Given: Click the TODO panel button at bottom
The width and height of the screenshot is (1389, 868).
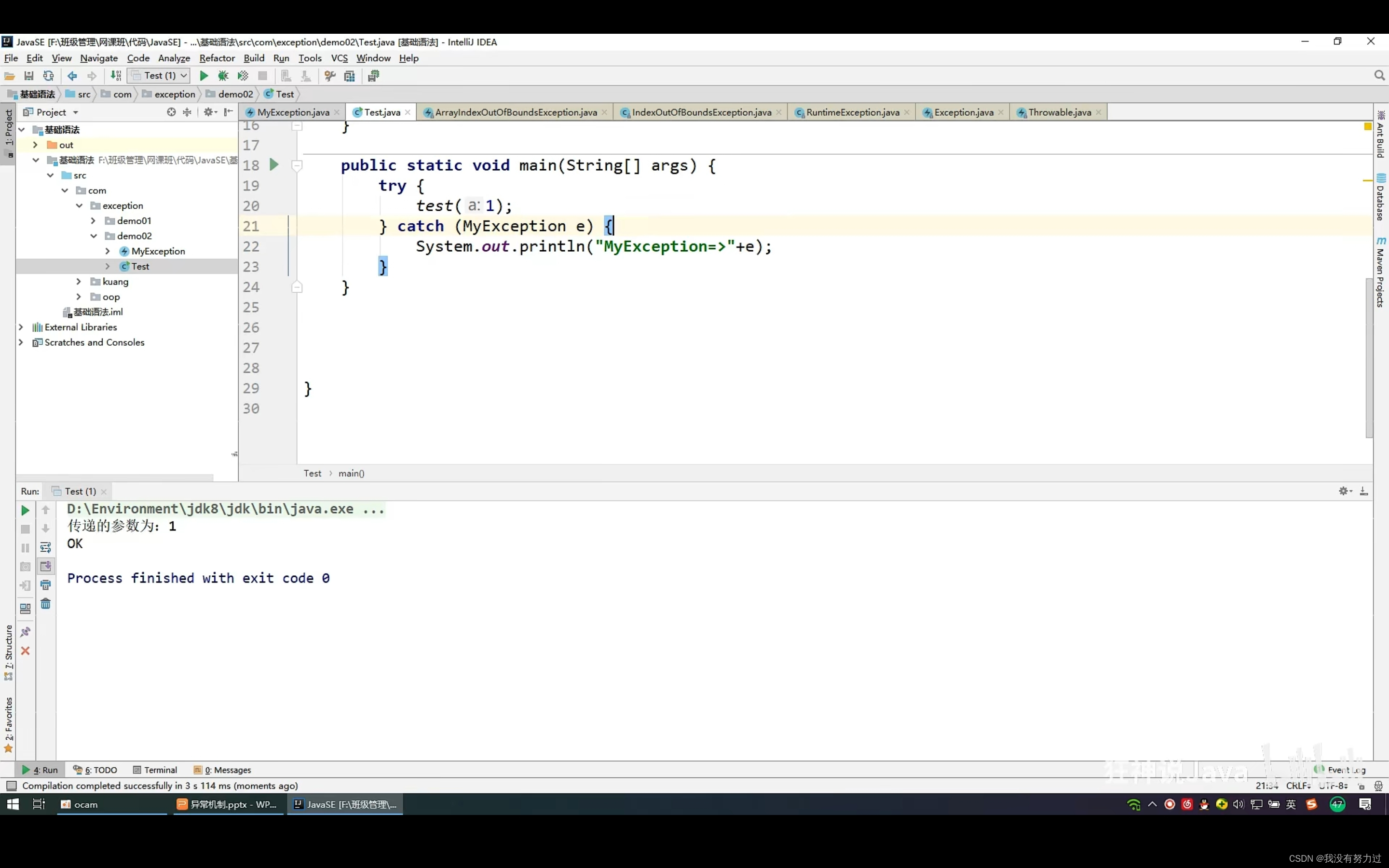Looking at the screenshot, I should [x=98, y=769].
